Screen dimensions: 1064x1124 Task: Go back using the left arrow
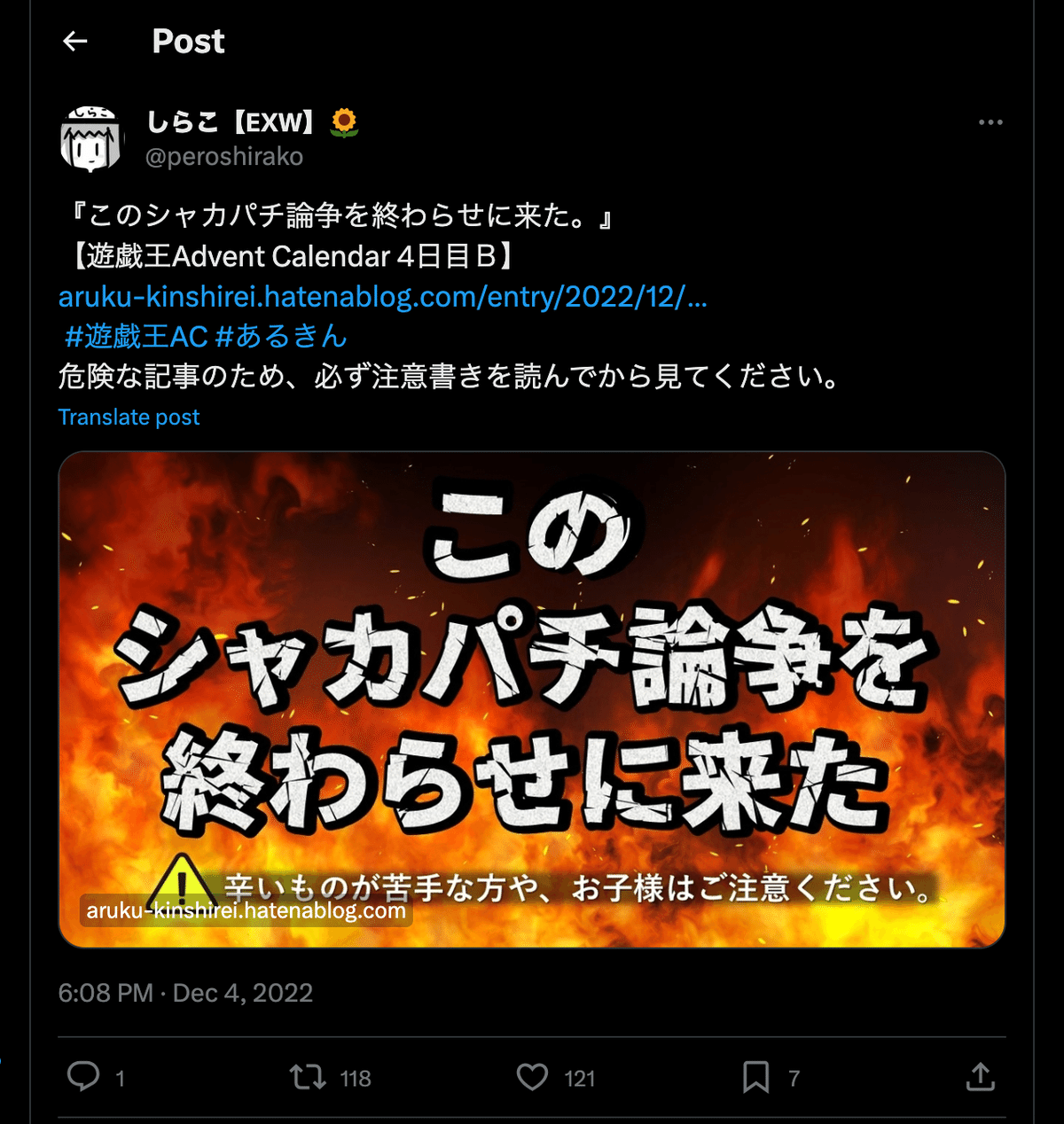pyautogui.click(x=75, y=41)
